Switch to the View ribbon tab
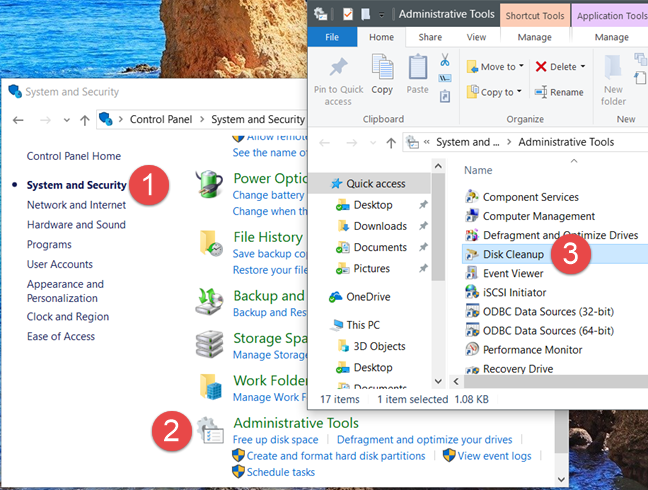This screenshot has height=490, width=648. pos(476,37)
